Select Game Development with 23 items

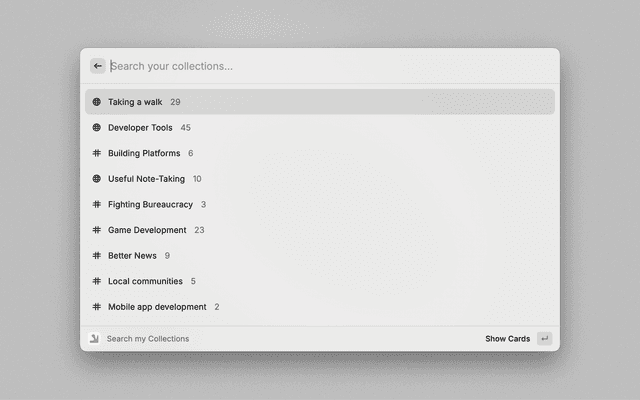click(x=147, y=230)
